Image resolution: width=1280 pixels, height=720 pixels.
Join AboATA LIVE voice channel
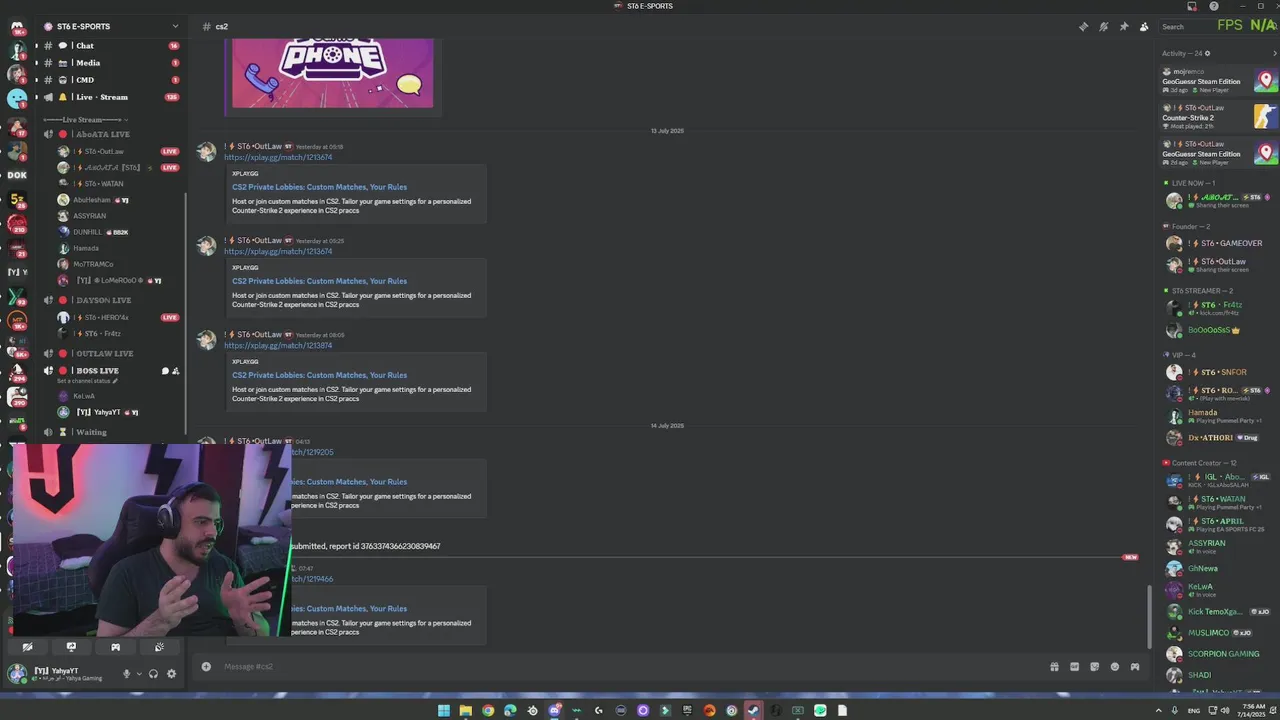(x=110, y=134)
